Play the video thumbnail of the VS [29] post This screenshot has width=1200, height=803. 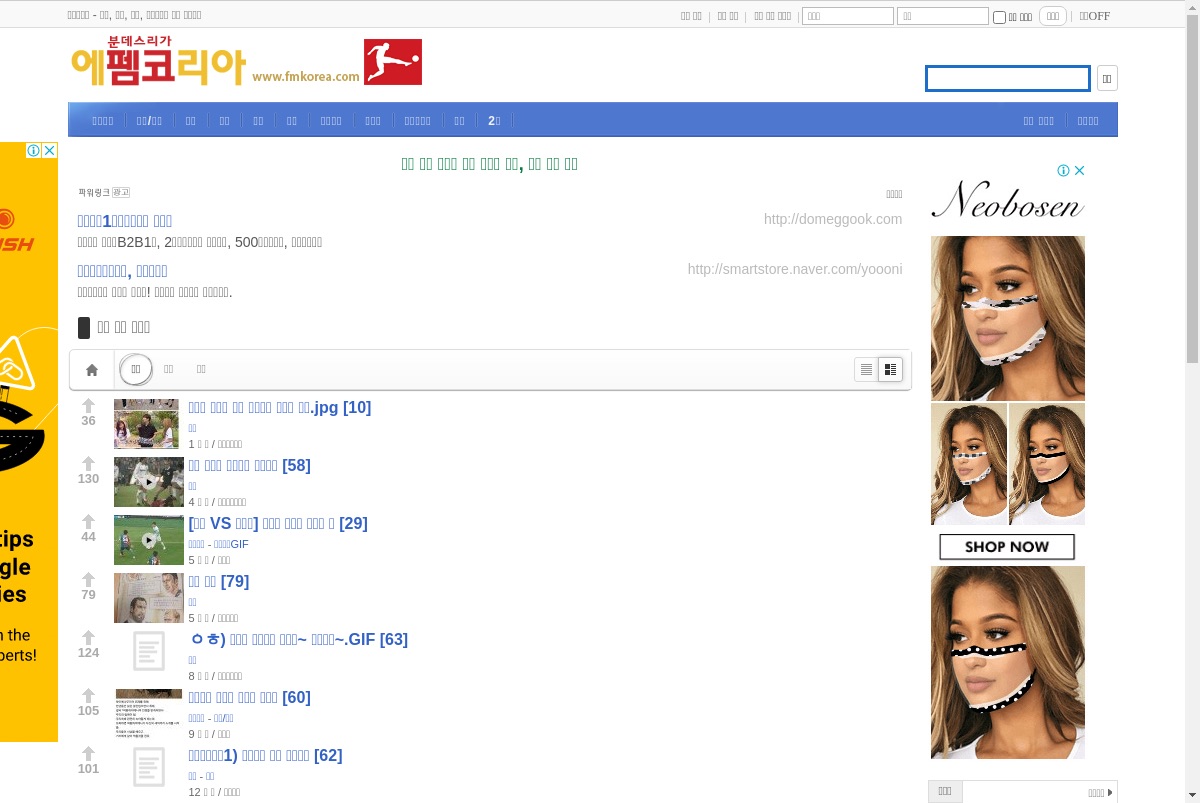149,540
